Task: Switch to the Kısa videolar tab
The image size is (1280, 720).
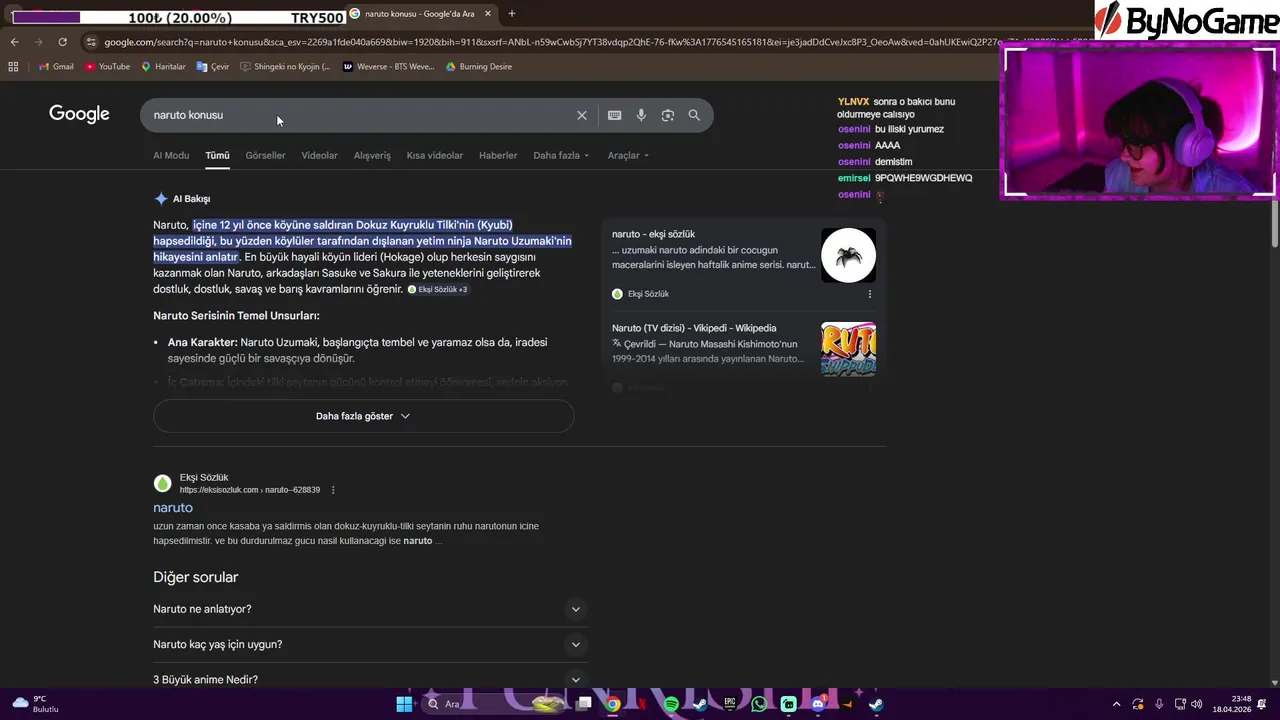Action: point(434,155)
